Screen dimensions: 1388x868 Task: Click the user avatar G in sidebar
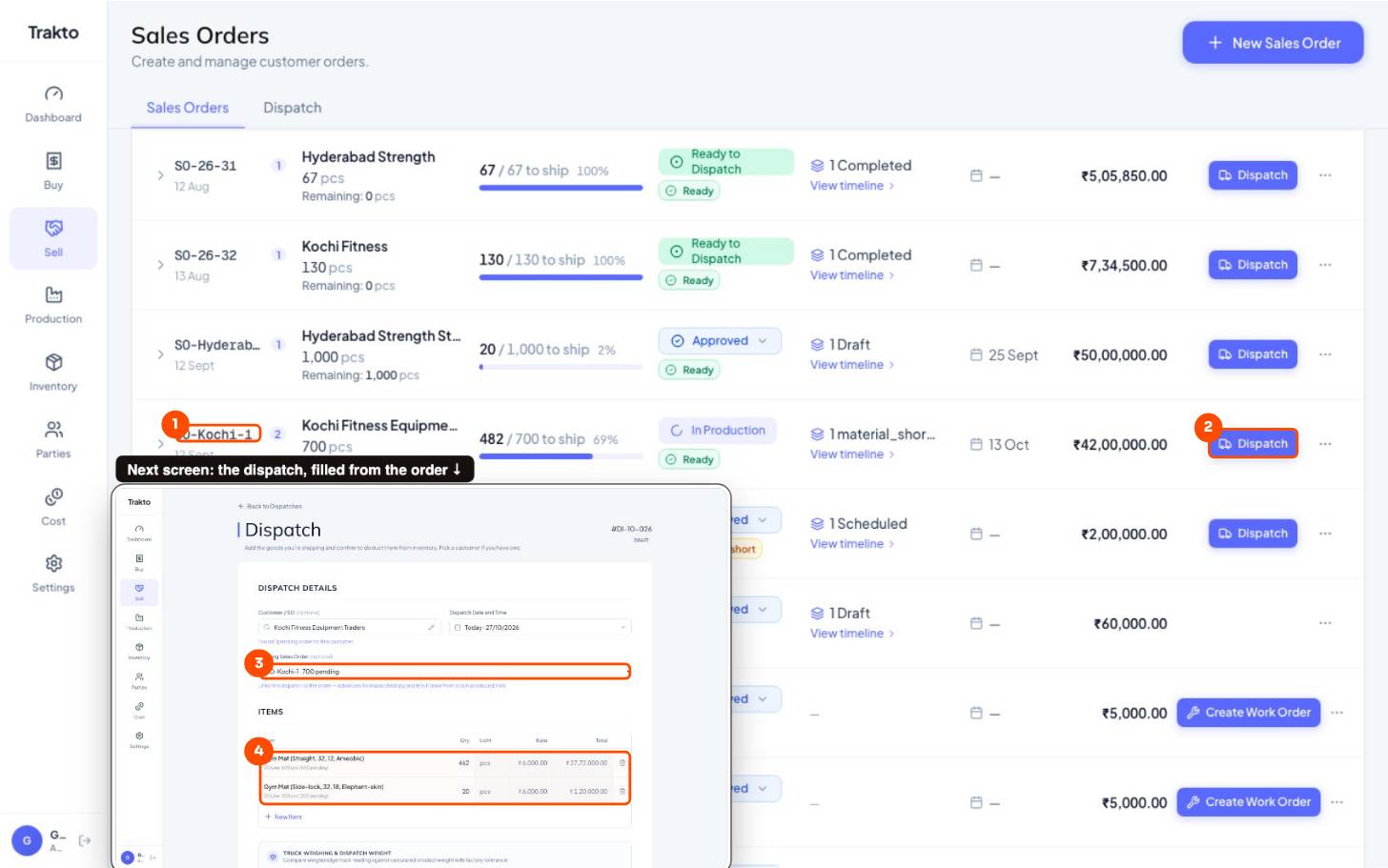(x=27, y=840)
